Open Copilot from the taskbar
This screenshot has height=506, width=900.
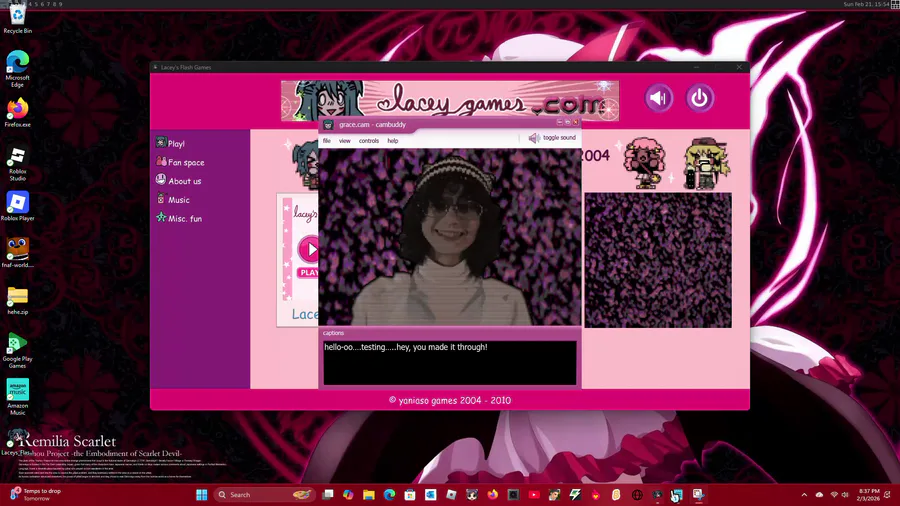pyautogui.click(x=348, y=495)
